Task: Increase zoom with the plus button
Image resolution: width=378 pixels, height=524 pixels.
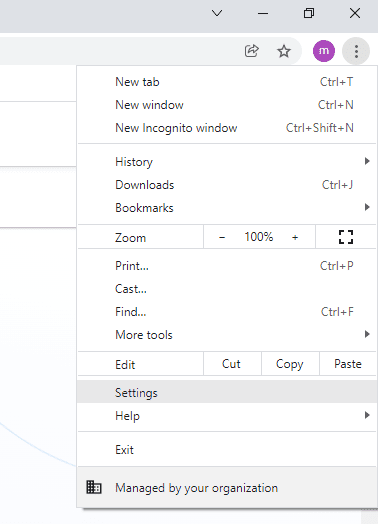Action: point(295,237)
